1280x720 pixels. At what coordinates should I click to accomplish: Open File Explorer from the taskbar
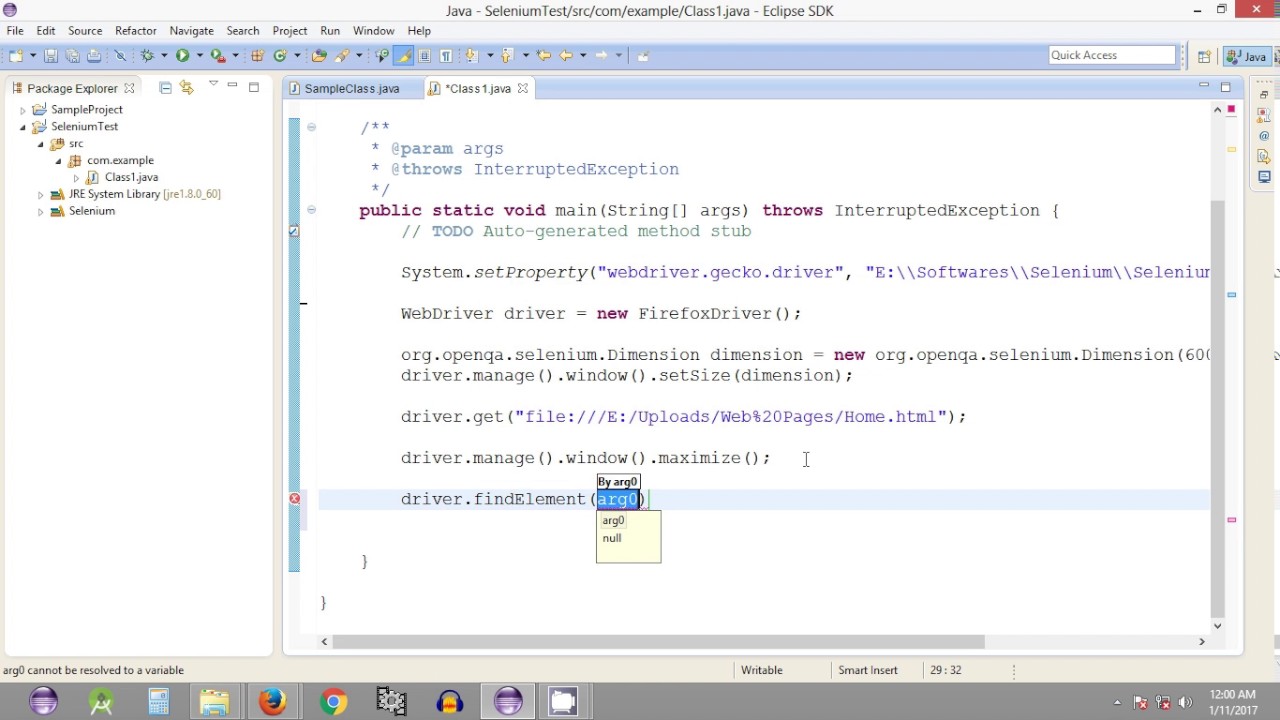215,701
